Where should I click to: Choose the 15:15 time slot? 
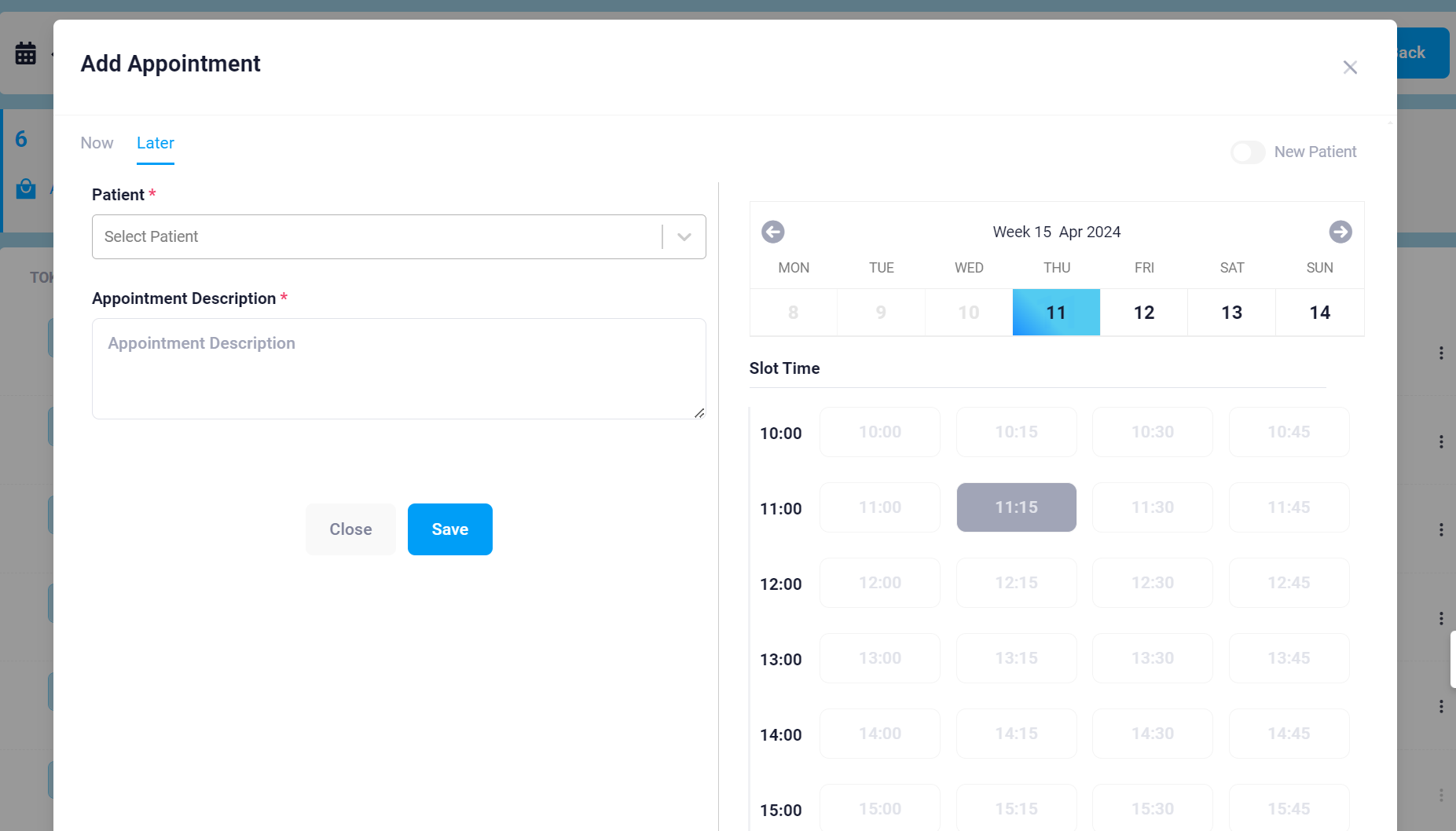click(1017, 807)
